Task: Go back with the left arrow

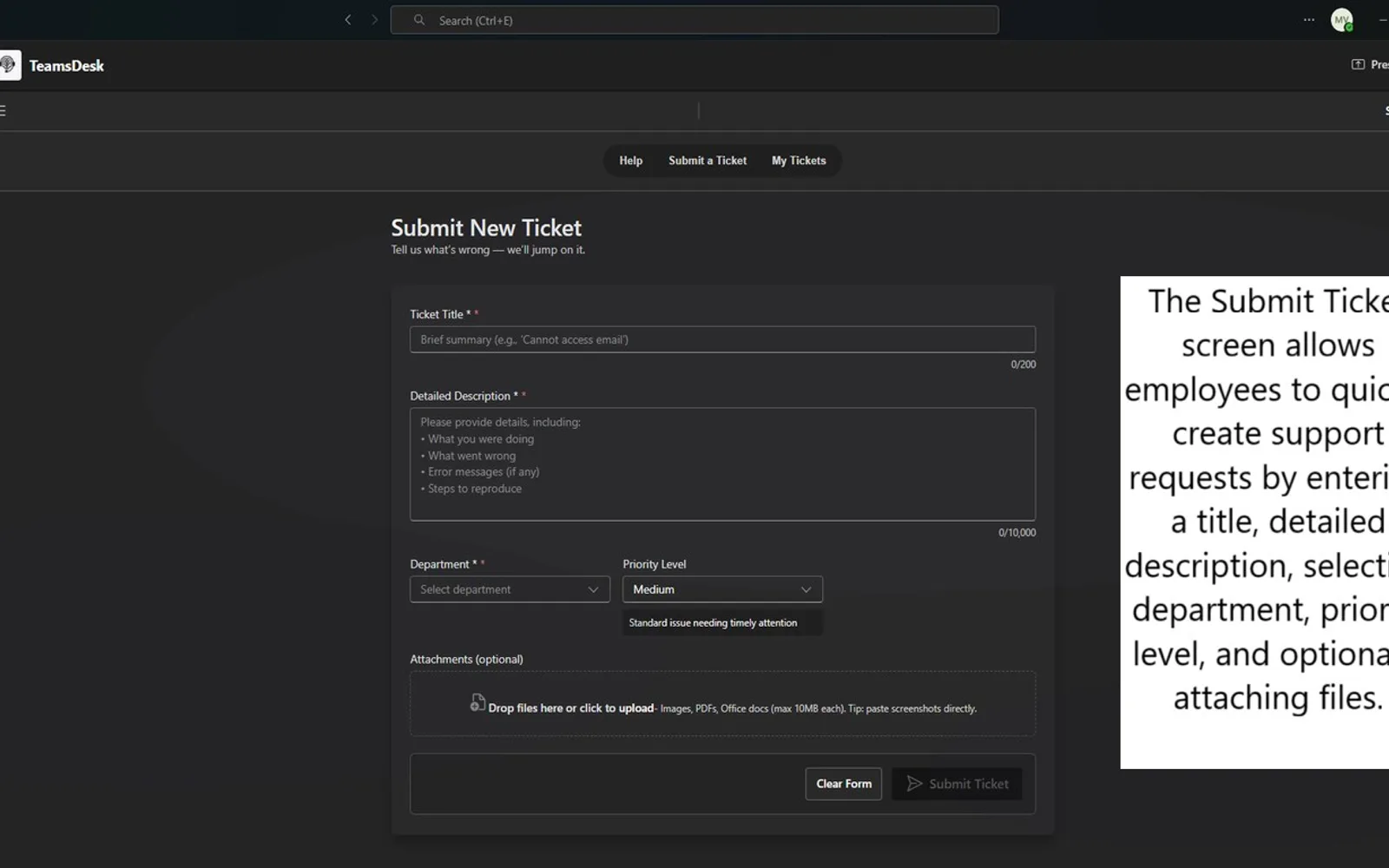Action: point(348,20)
